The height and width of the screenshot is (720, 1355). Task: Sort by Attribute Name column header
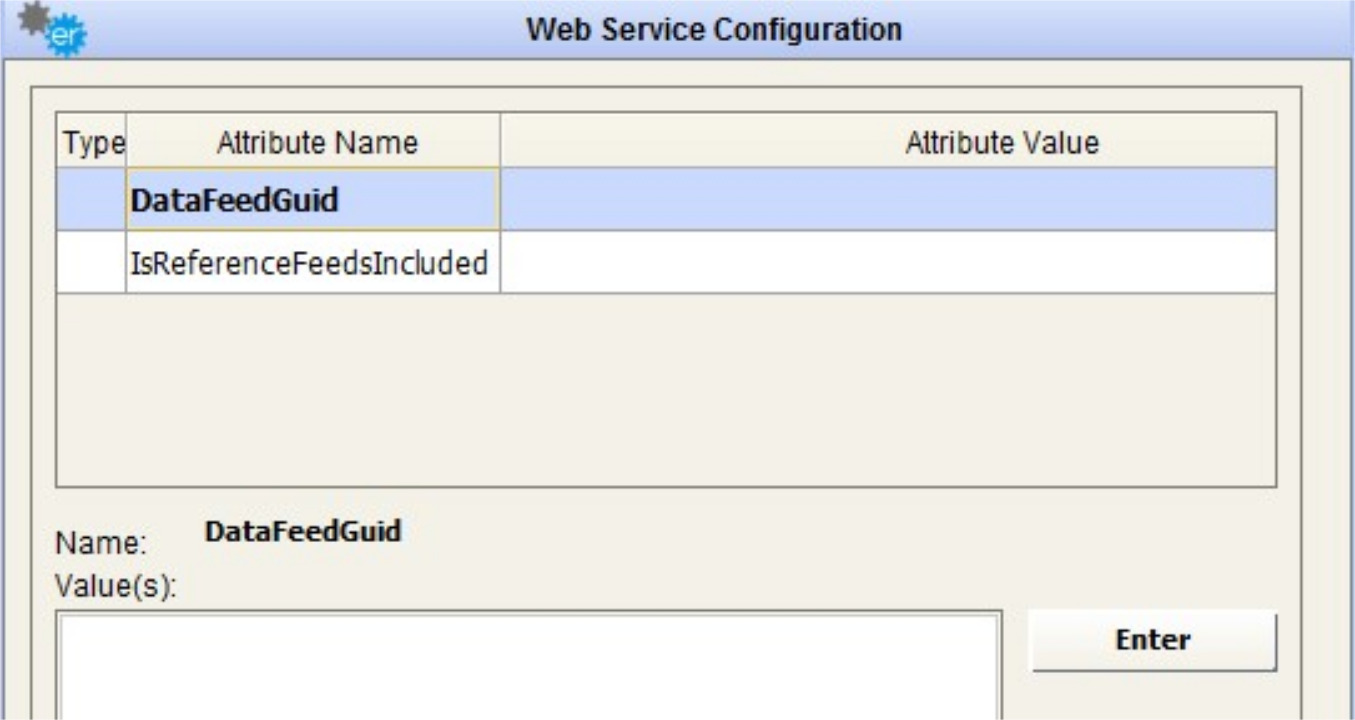(x=316, y=143)
